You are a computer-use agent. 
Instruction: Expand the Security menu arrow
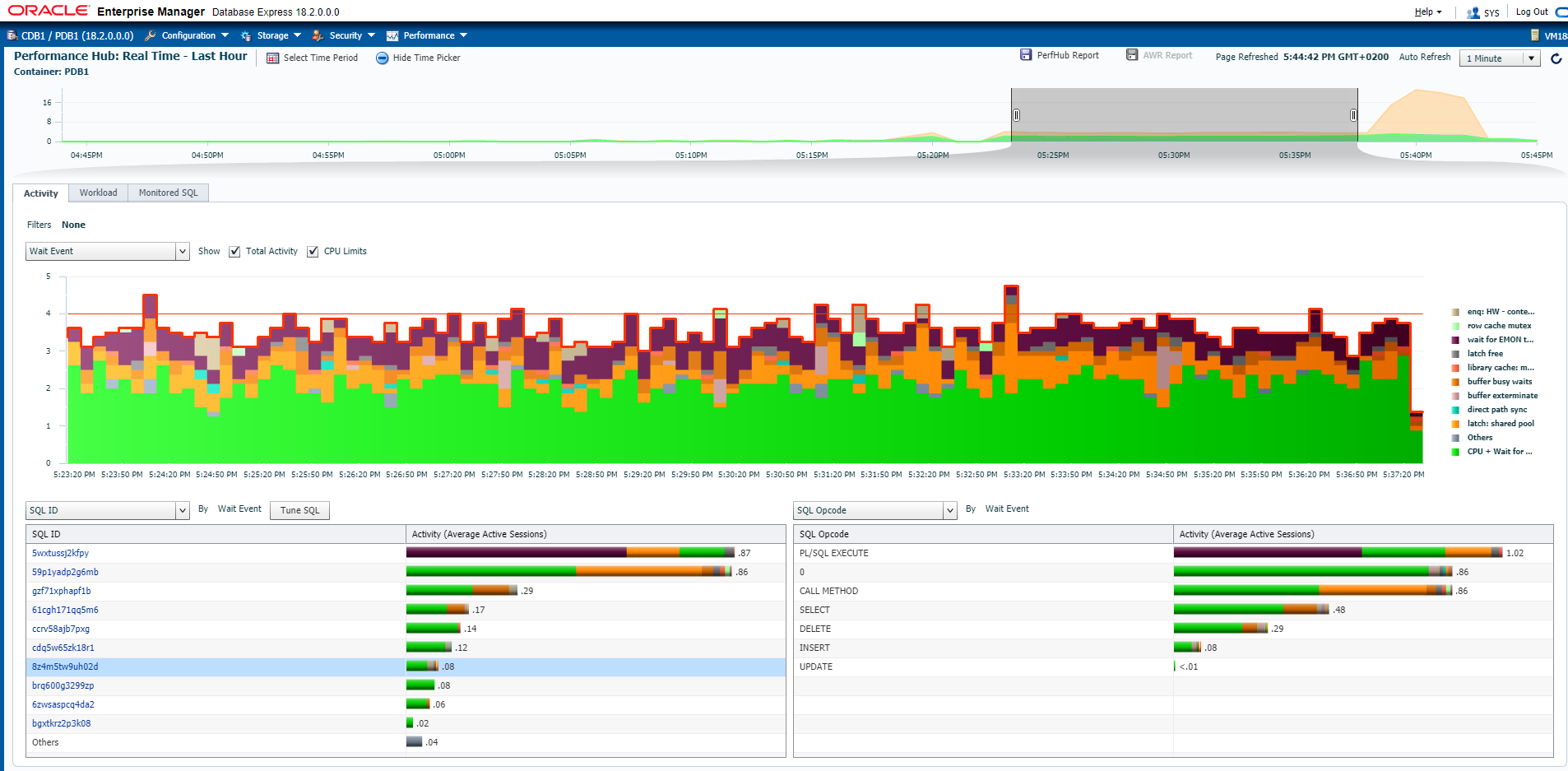(371, 35)
